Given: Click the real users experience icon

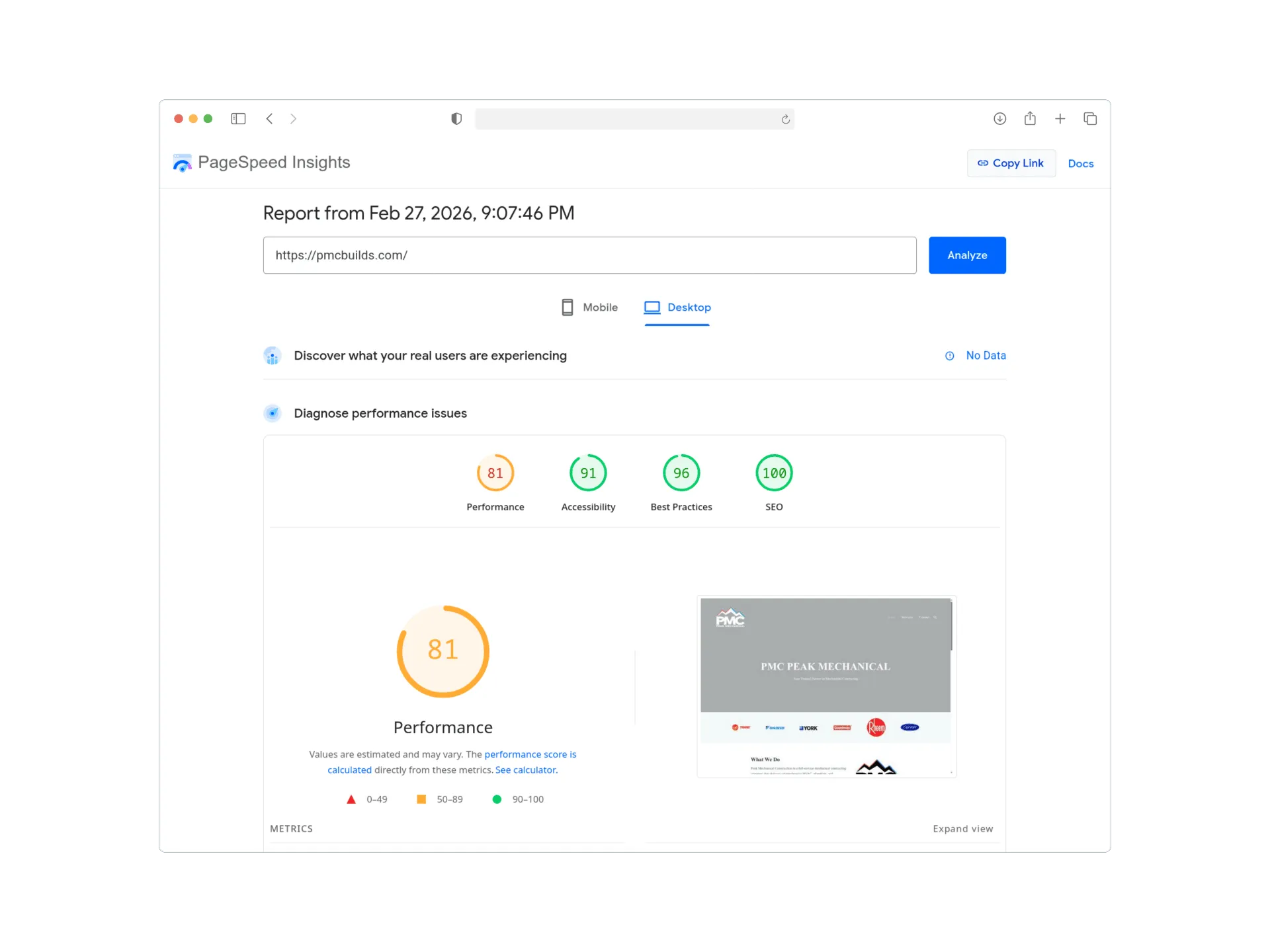Looking at the screenshot, I should coord(273,356).
